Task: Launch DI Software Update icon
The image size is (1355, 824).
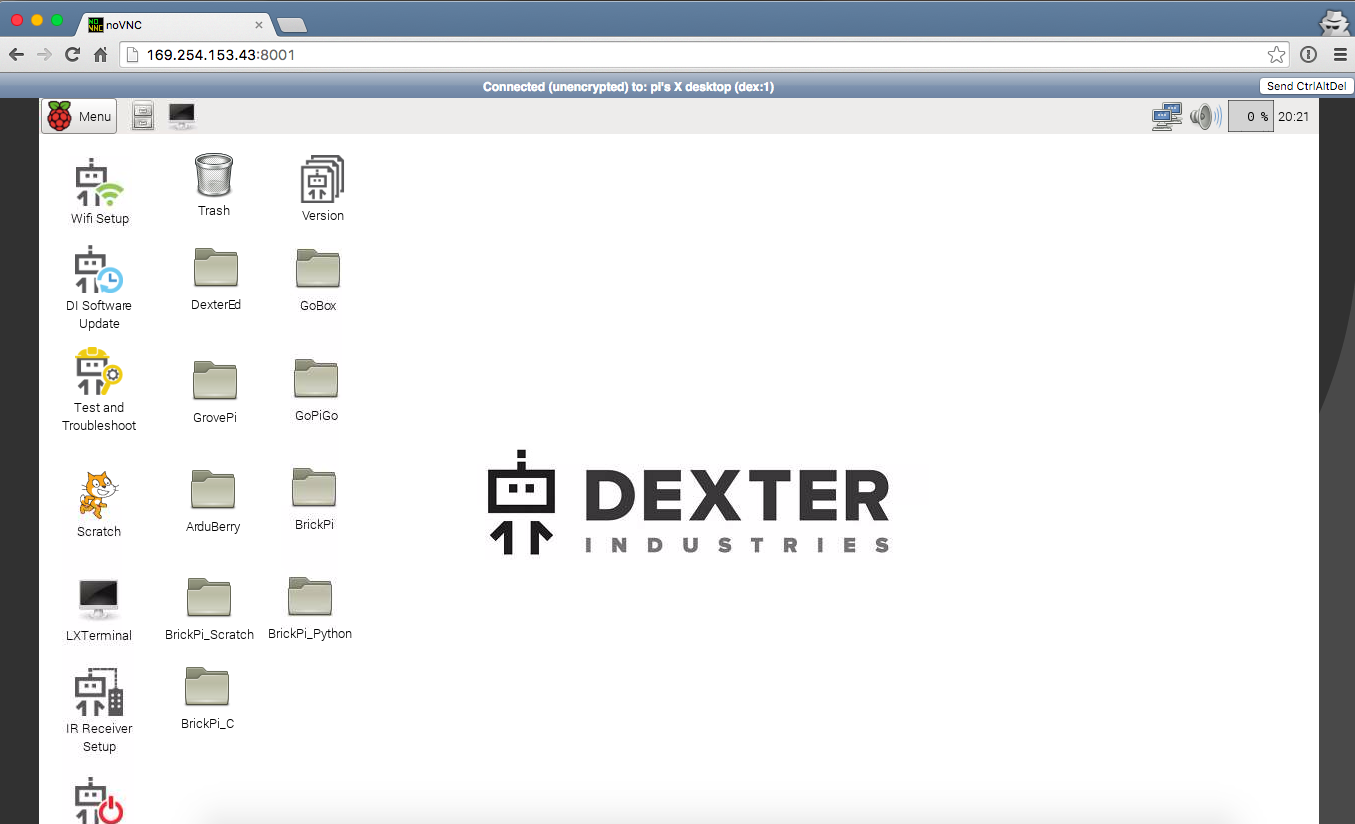Action: (x=99, y=287)
